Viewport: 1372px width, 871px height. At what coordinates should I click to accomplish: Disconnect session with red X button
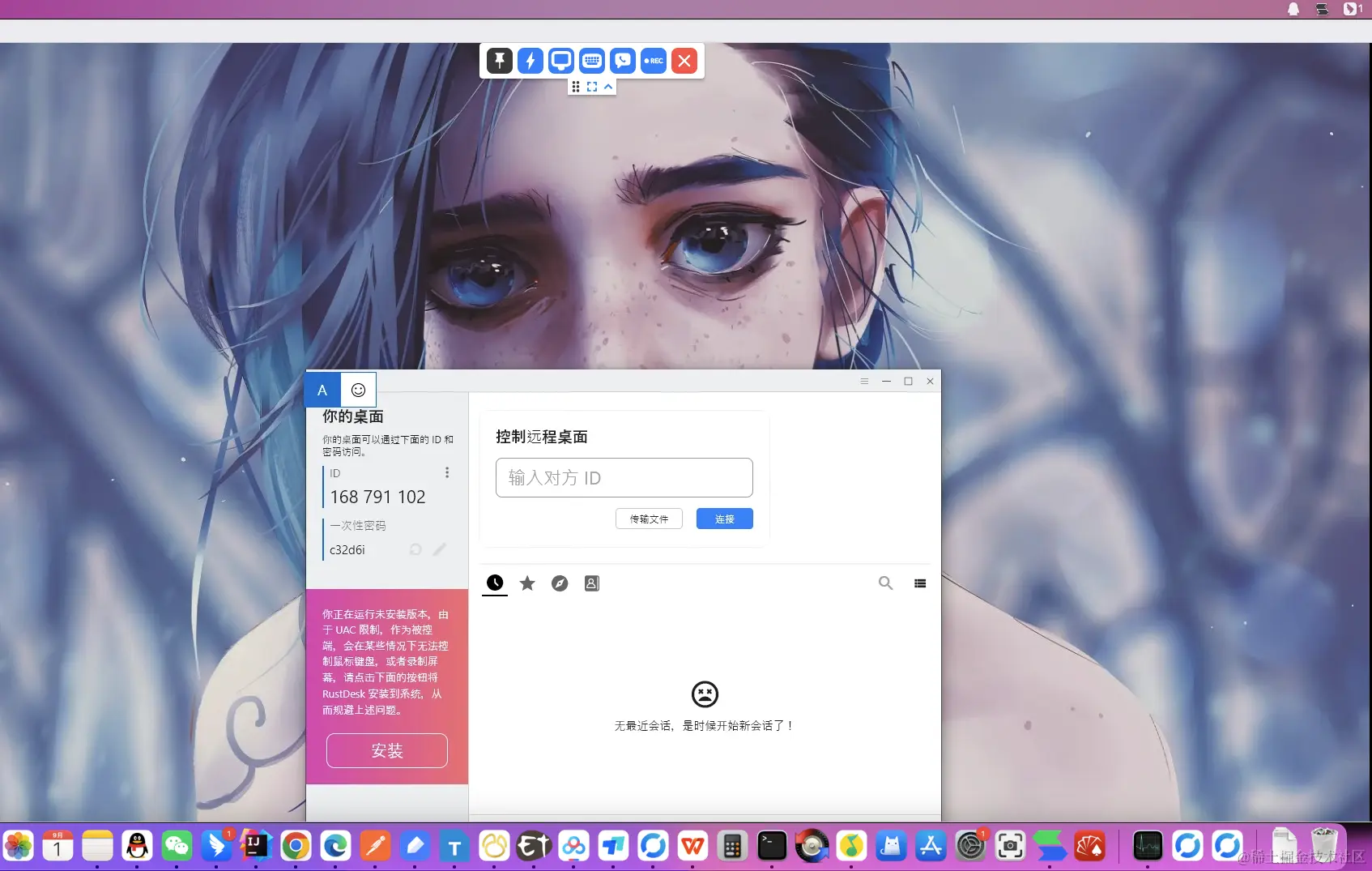coord(684,61)
